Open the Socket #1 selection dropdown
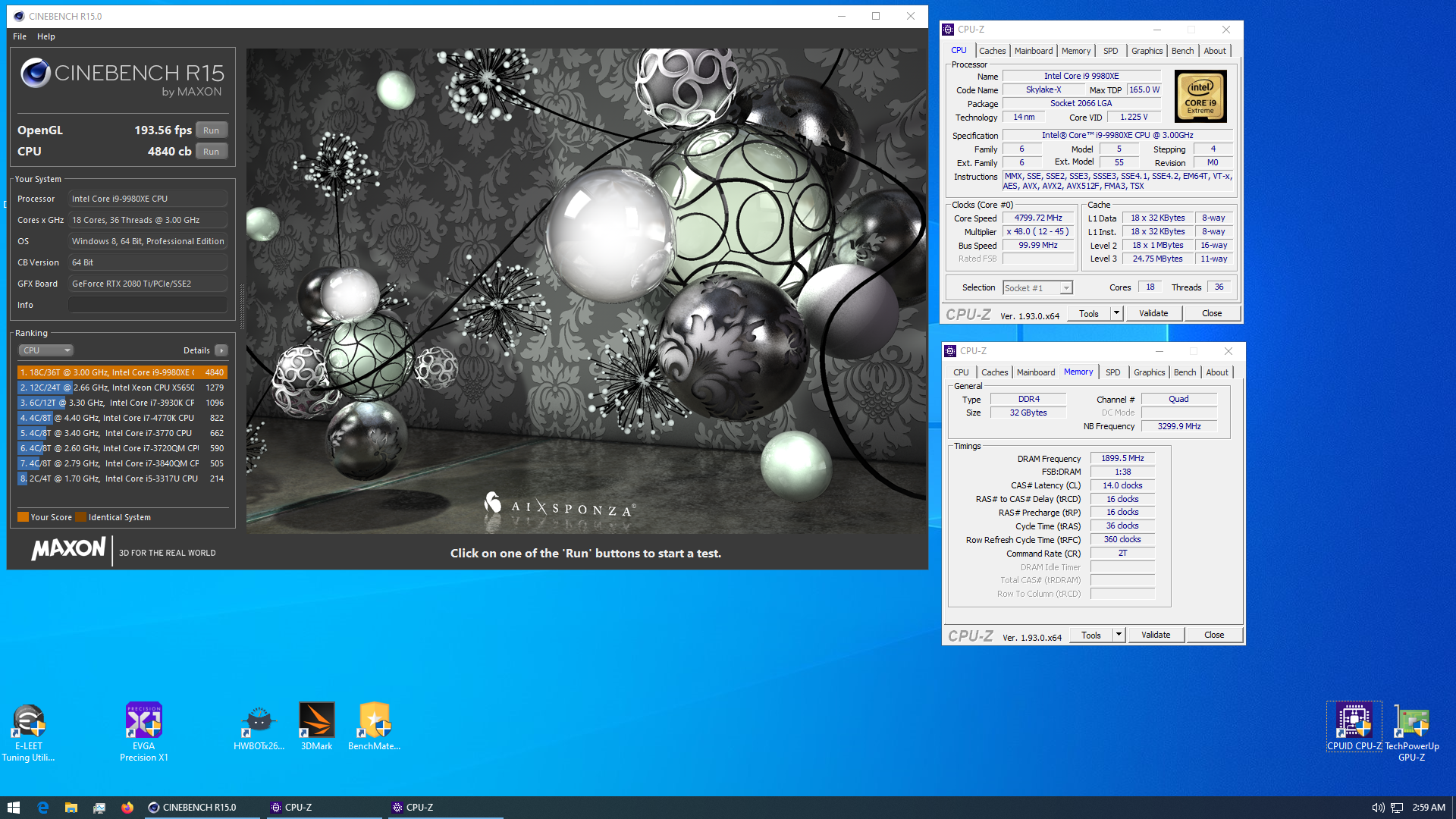The image size is (1456, 819). (1037, 288)
